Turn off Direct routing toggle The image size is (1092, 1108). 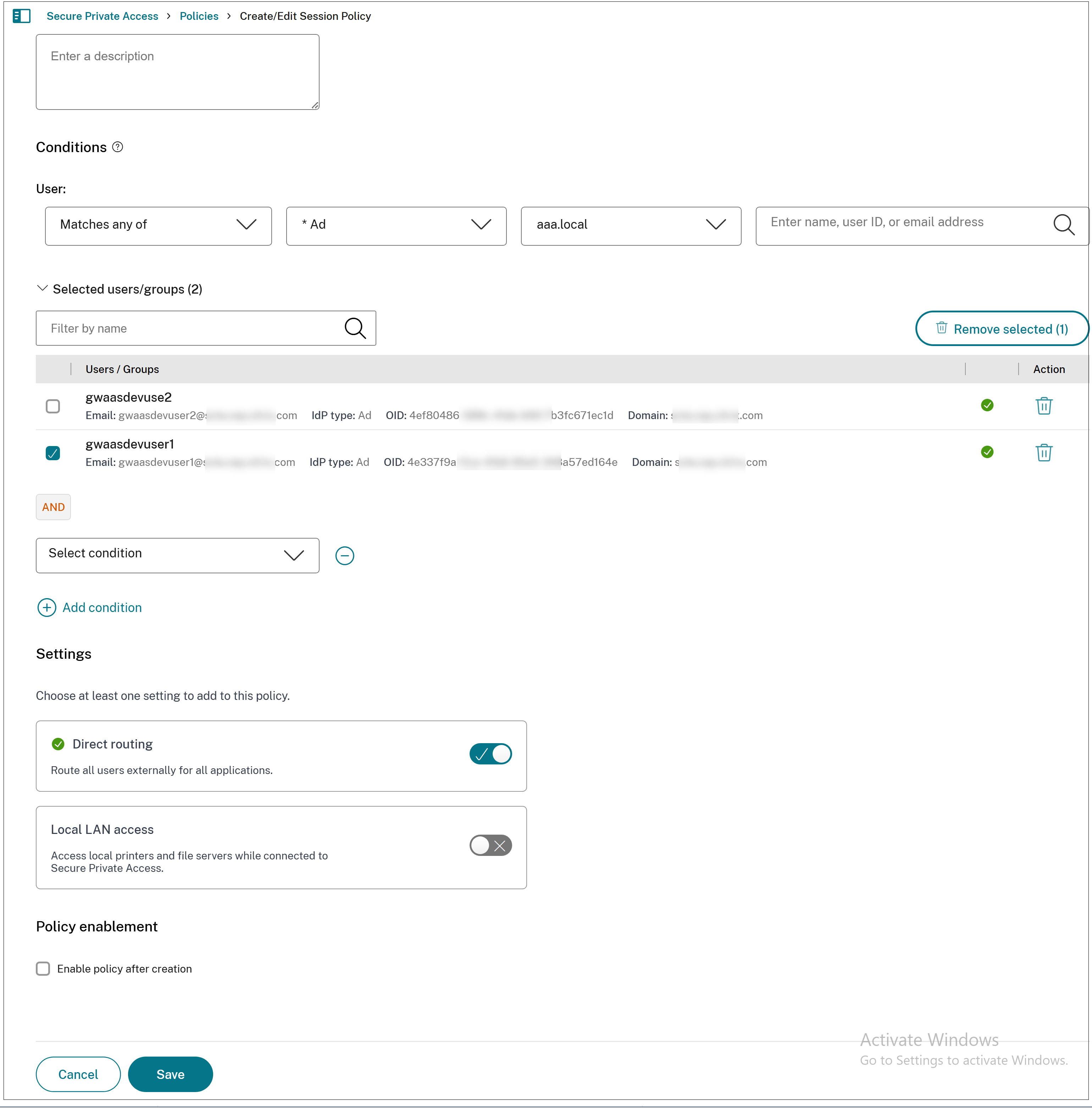point(490,753)
